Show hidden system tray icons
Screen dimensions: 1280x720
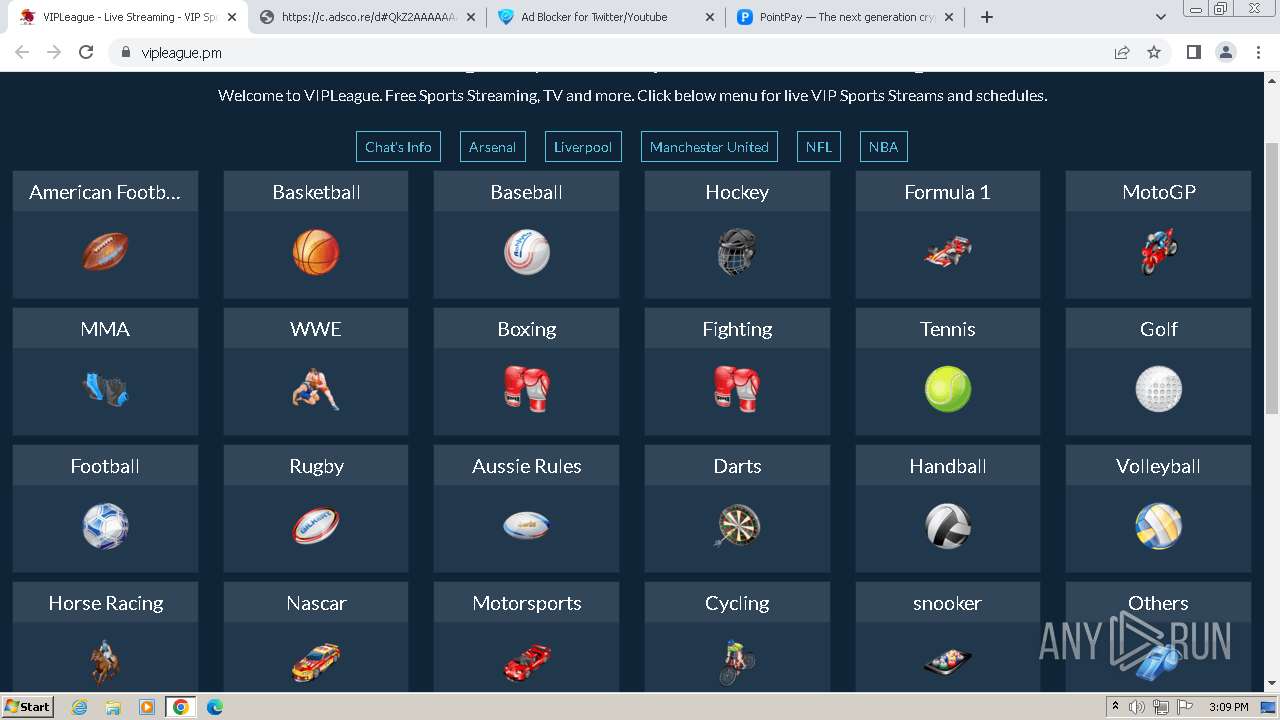pos(1115,707)
